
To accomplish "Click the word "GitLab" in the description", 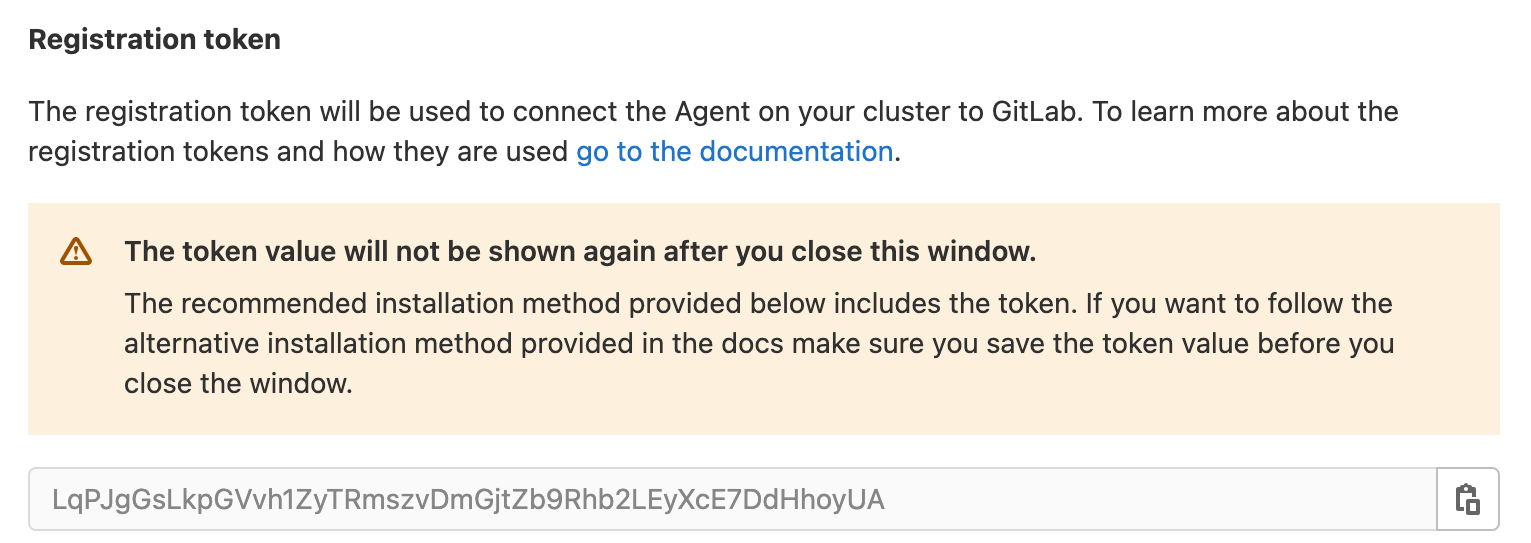I will pyautogui.click(x=1036, y=111).
